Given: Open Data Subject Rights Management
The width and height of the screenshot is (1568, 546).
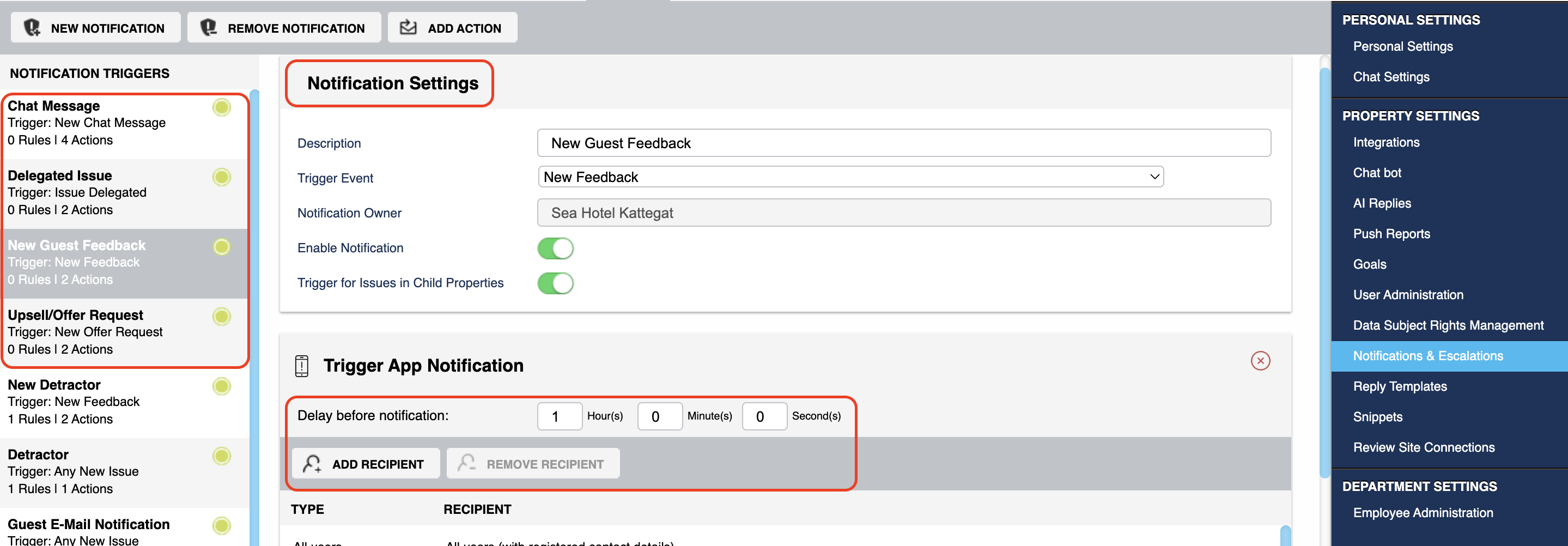Looking at the screenshot, I should (x=1448, y=326).
